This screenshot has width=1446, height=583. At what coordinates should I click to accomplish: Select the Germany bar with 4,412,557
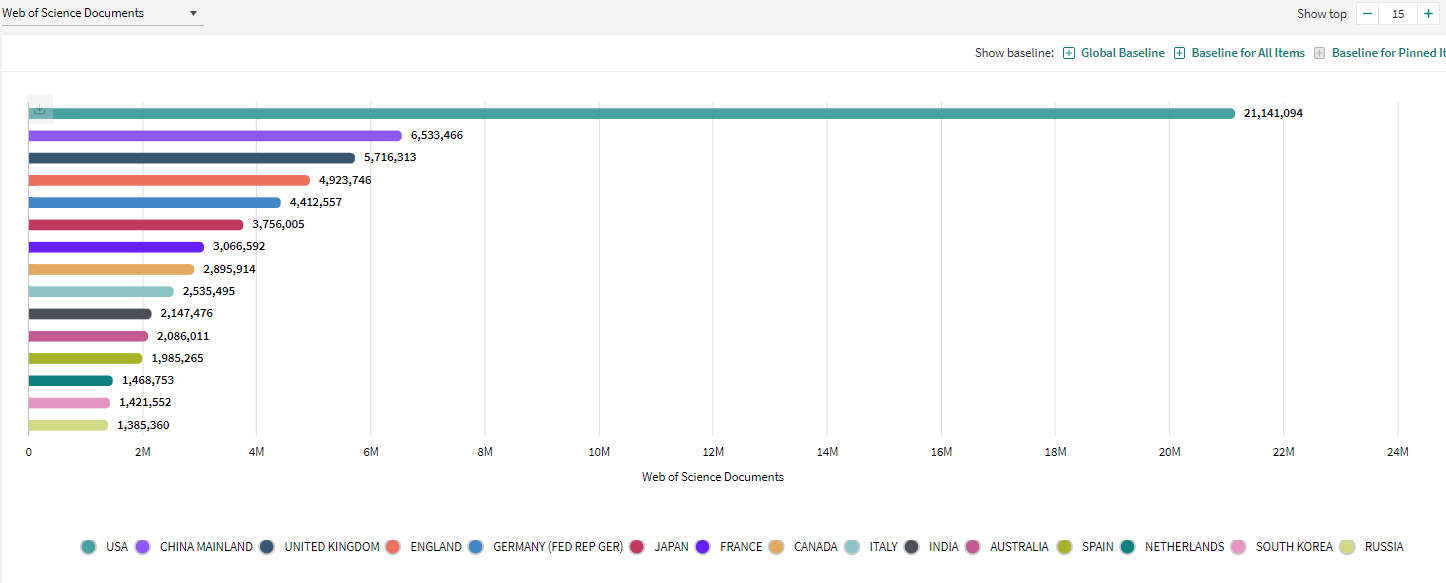(x=155, y=202)
